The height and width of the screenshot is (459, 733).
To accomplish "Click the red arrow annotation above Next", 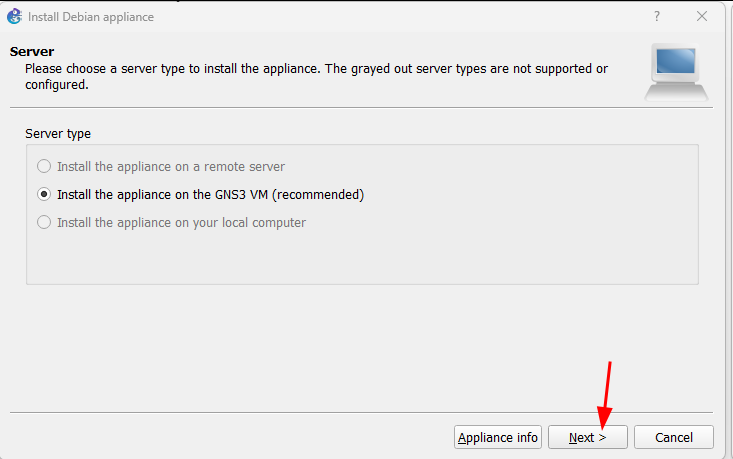I will pos(607,390).
